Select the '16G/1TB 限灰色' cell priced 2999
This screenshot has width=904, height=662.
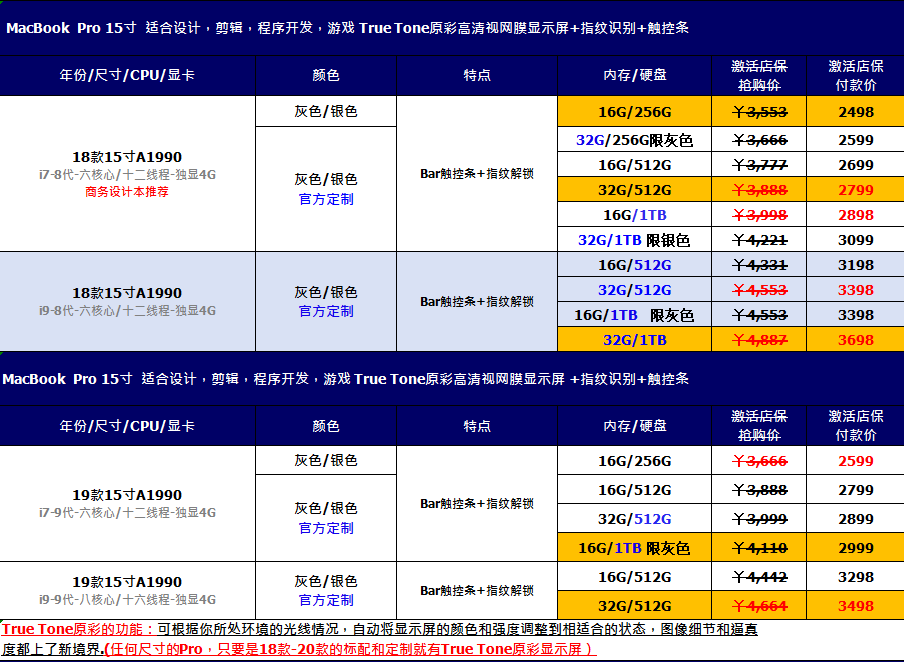pos(634,548)
